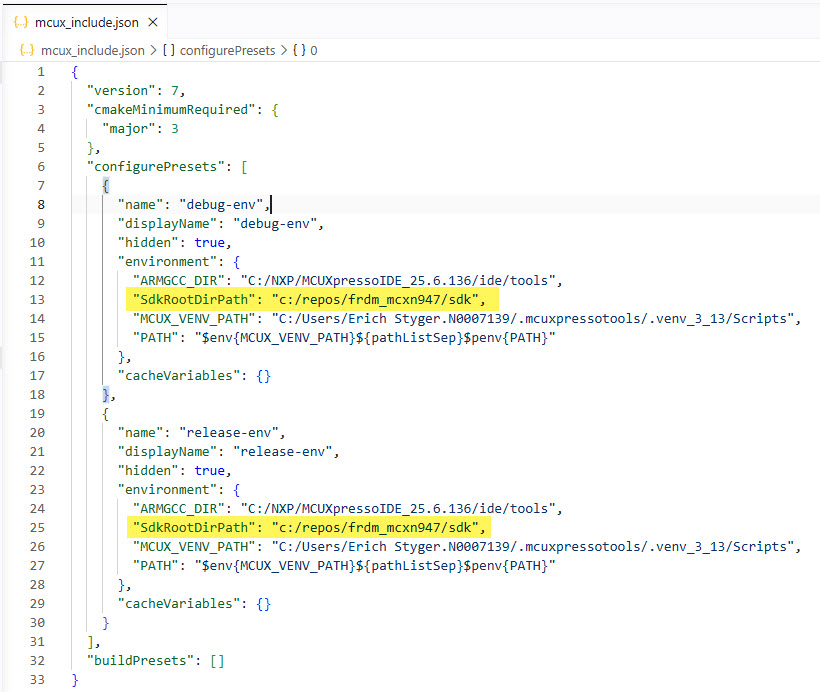The image size is (820, 692).
Task: Close the mcux_include.json tab
Action: (151, 21)
